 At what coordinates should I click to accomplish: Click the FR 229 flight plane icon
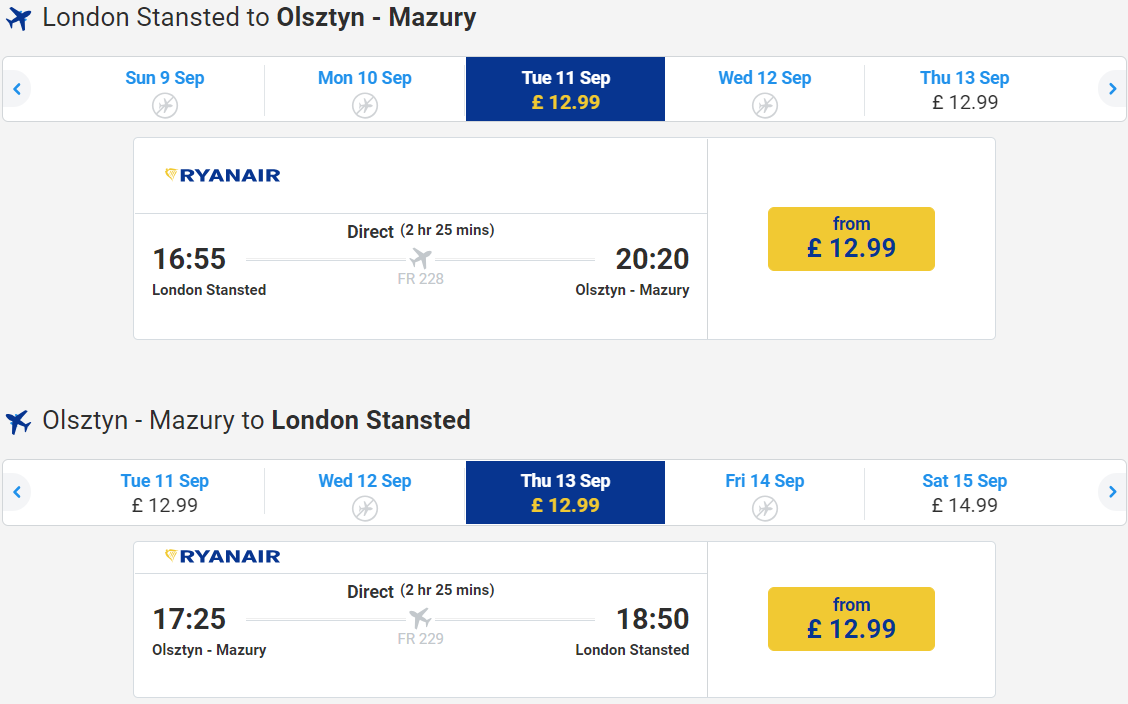421,618
